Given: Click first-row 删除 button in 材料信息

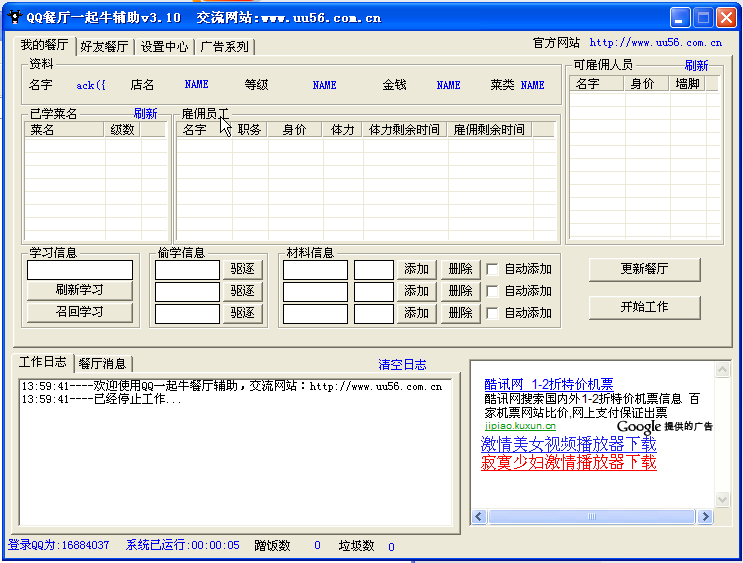Looking at the screenshot, I should pos(461,269).
